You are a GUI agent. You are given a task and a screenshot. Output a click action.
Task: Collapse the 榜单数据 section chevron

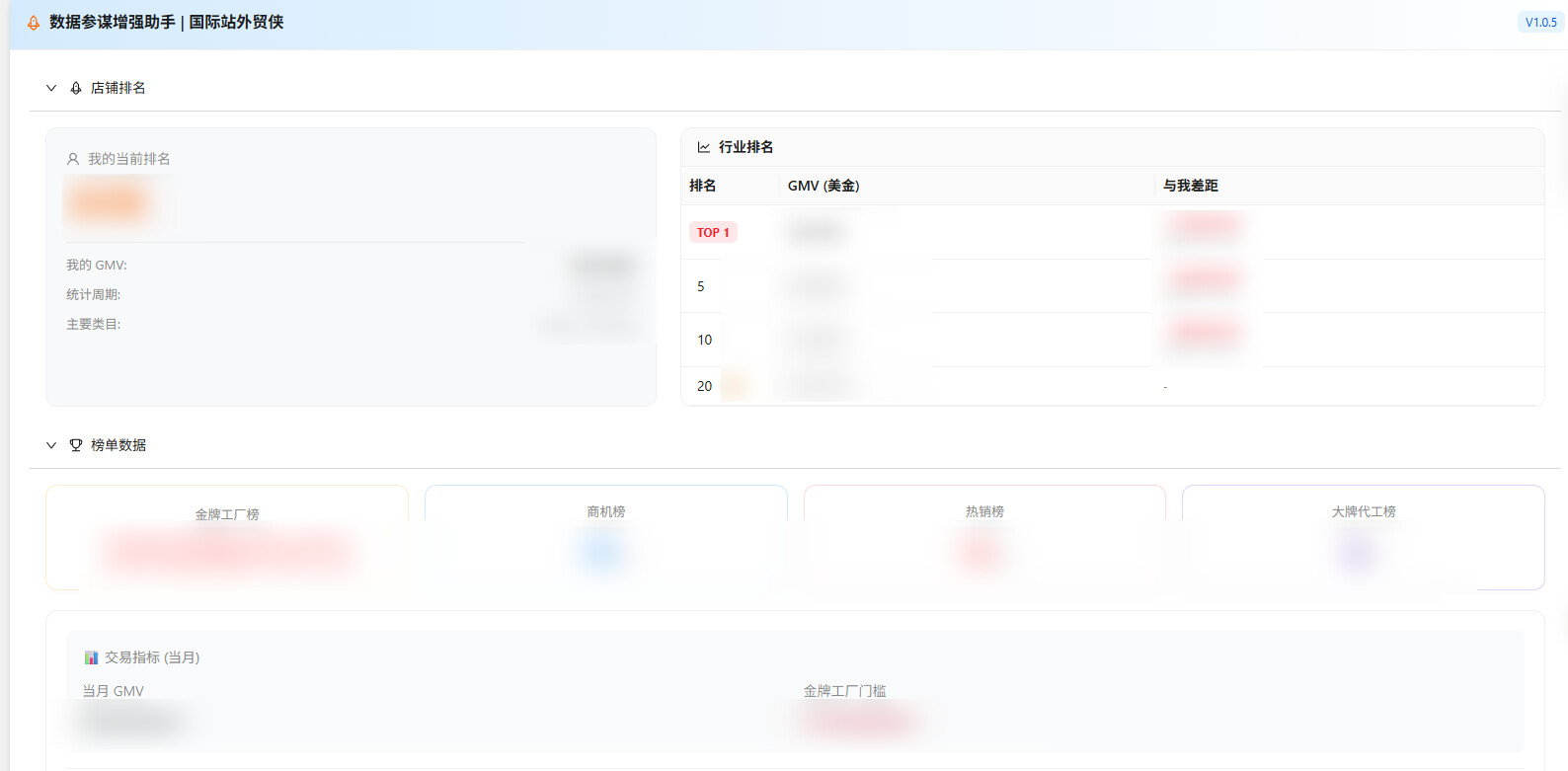tap(51, 445)
